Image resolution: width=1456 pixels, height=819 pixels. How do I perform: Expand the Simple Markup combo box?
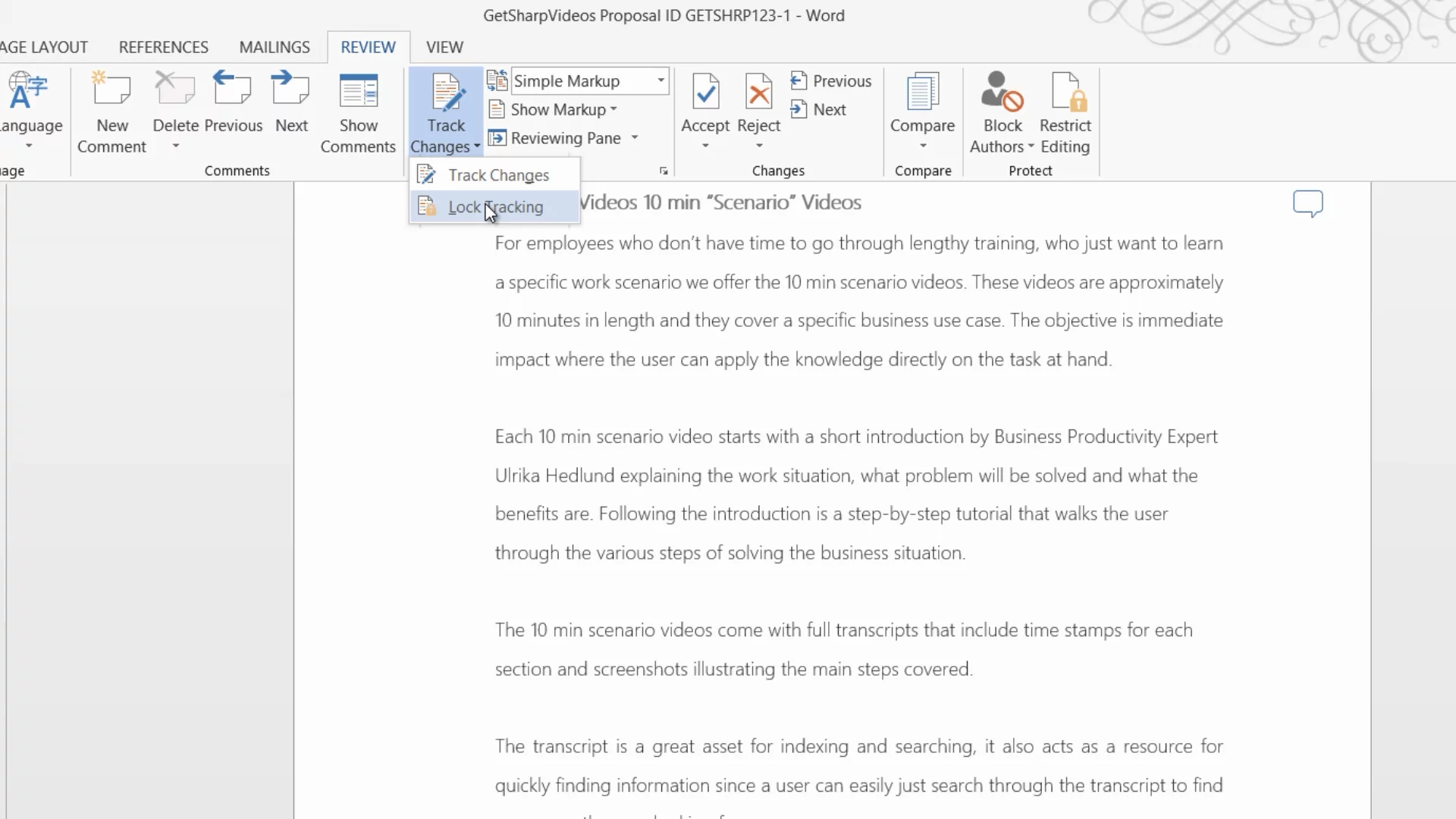tap(661, 80)
